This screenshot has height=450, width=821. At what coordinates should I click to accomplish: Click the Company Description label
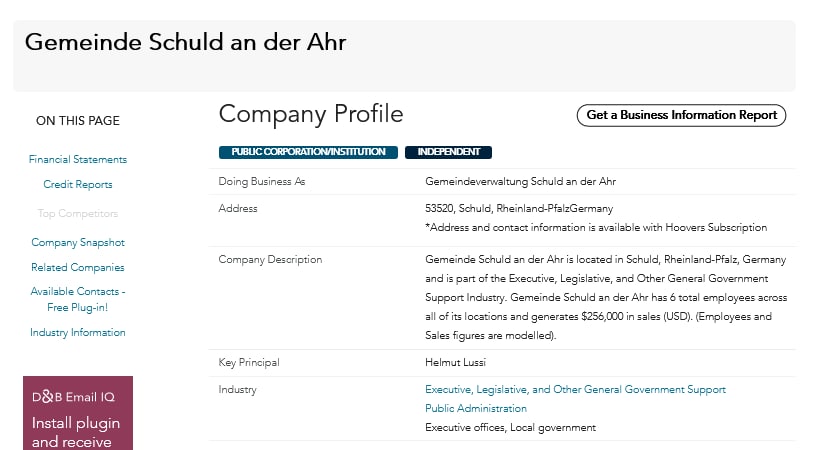click(x=270, y=259)
